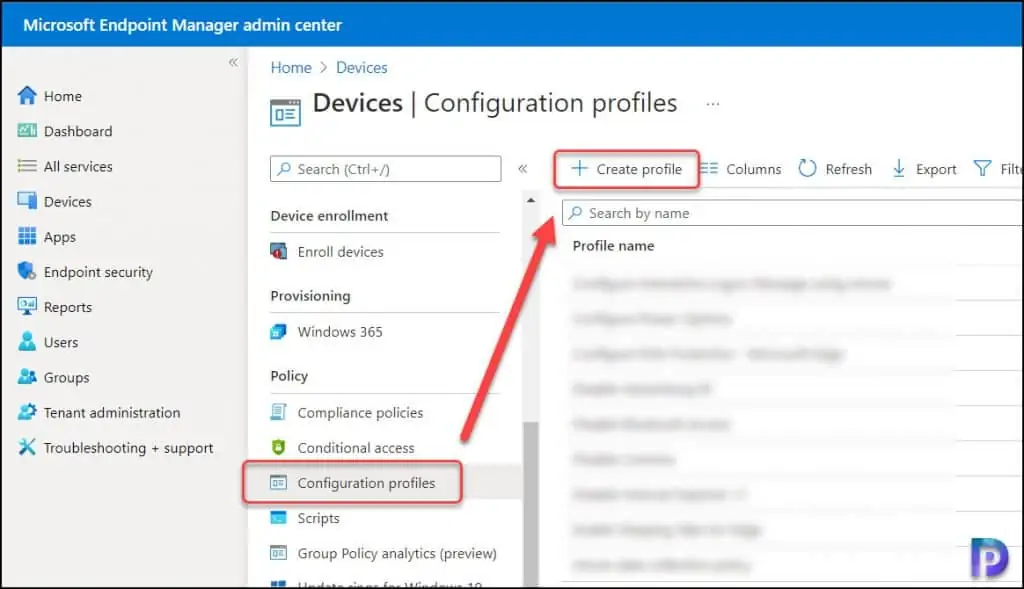Image resolution: width=1024 pixels, height=589 pixels.
Task: Click the Apps menu label
Action: (60, 237)
